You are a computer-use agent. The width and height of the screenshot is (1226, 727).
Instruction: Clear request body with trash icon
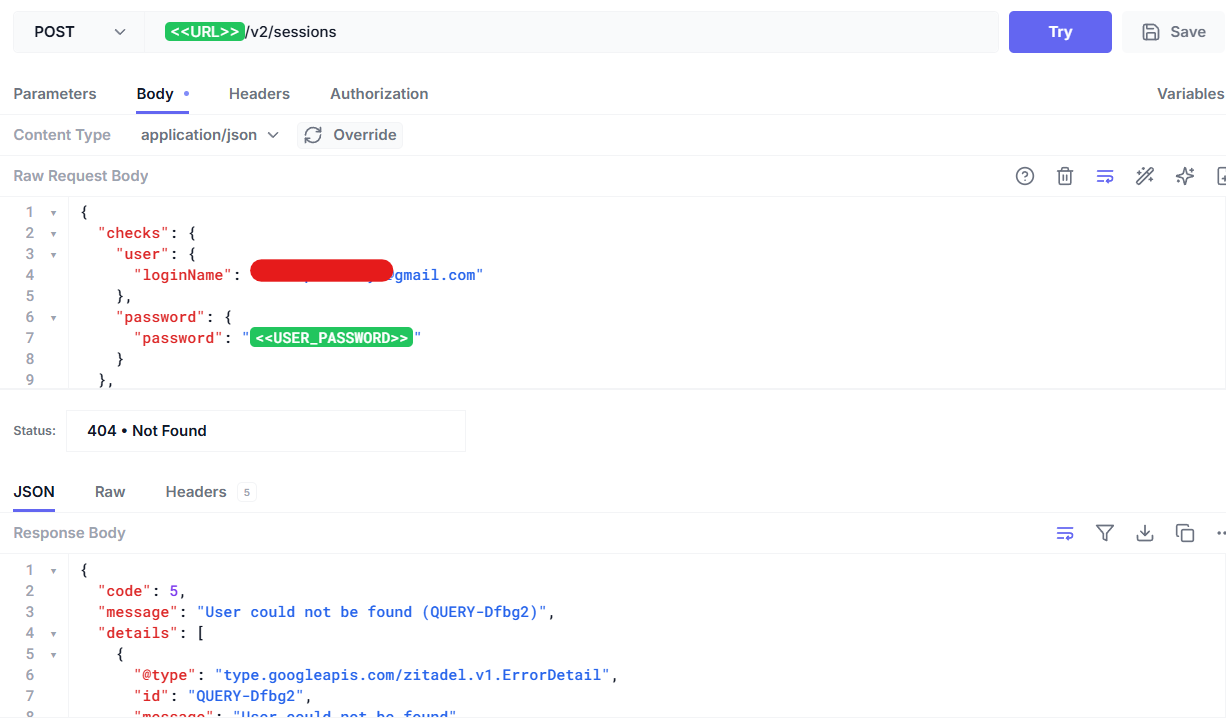tap(1065, 176)
